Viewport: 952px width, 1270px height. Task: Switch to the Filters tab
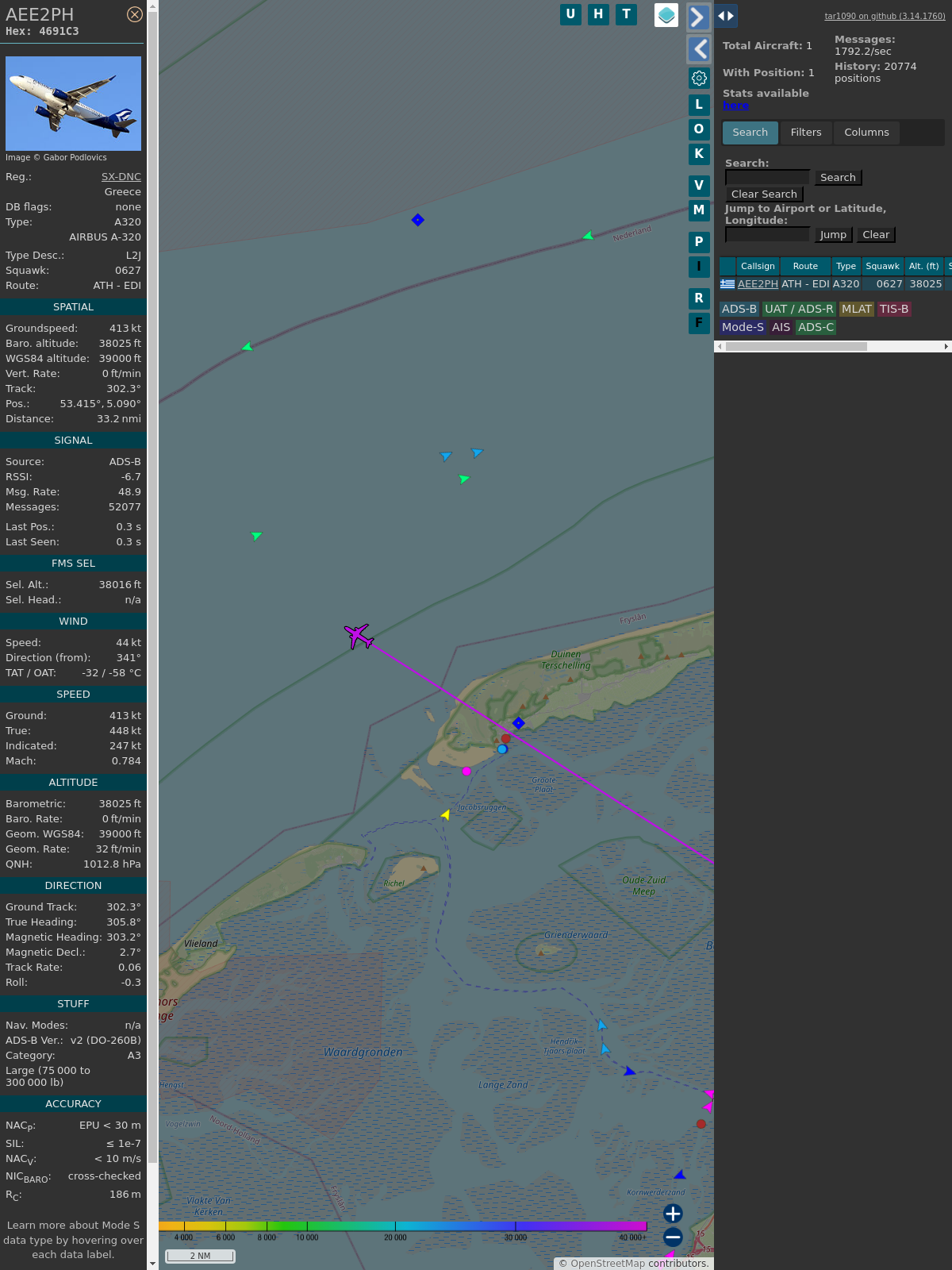click(x=806, y=133)
